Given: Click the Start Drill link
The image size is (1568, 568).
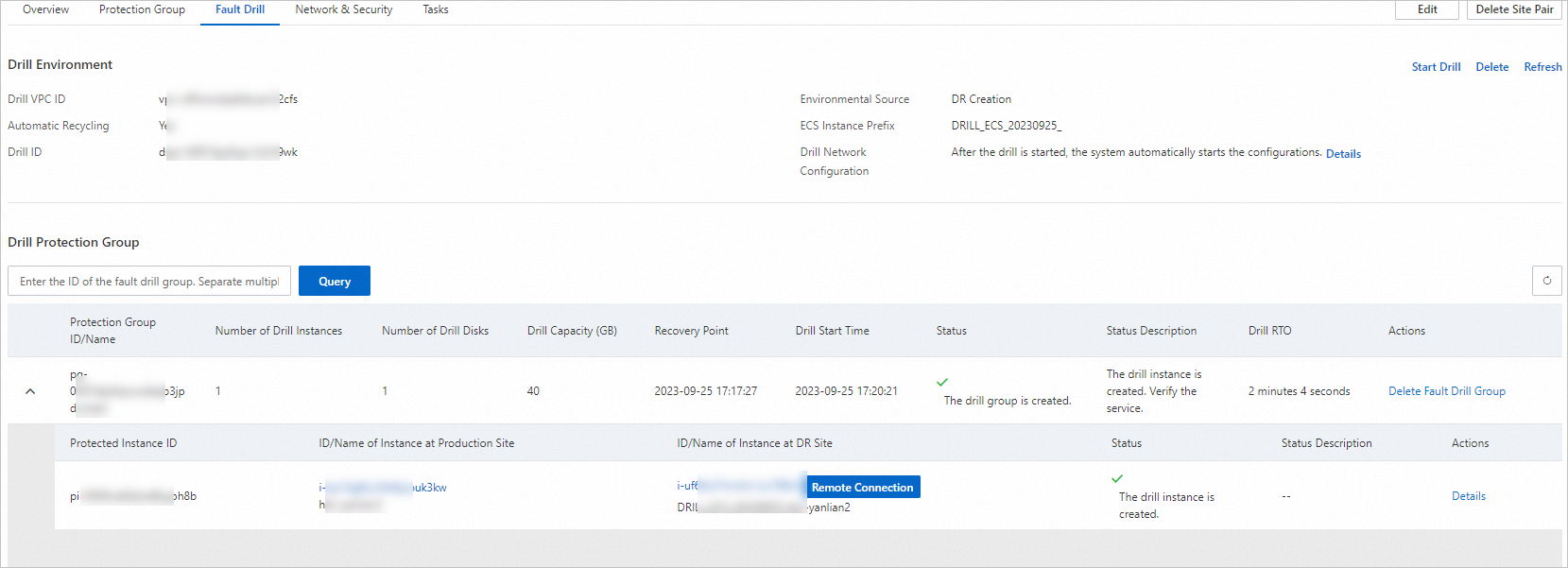Looking at the screenshot, I should [1436, 67].
